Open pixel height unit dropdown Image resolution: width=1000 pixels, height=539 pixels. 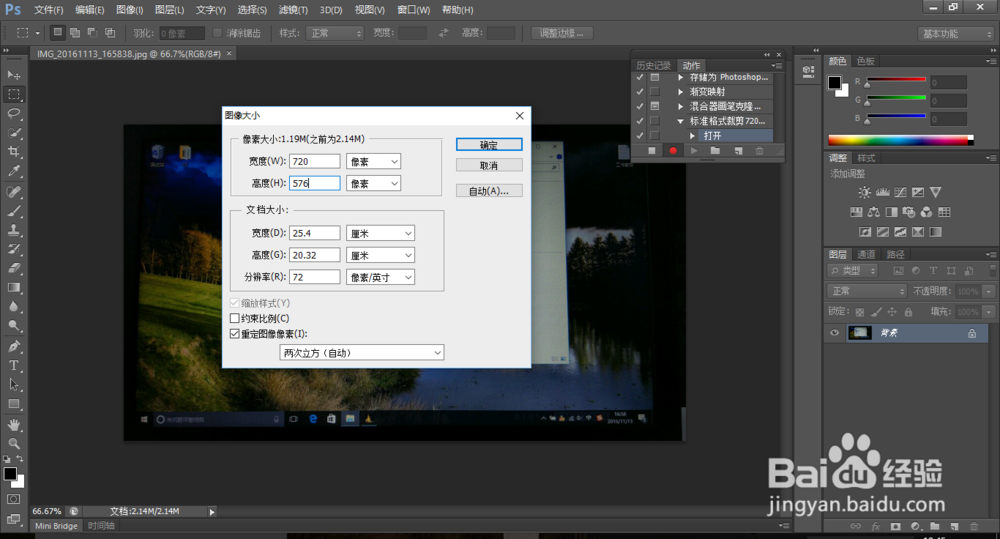tap(373, 183)
